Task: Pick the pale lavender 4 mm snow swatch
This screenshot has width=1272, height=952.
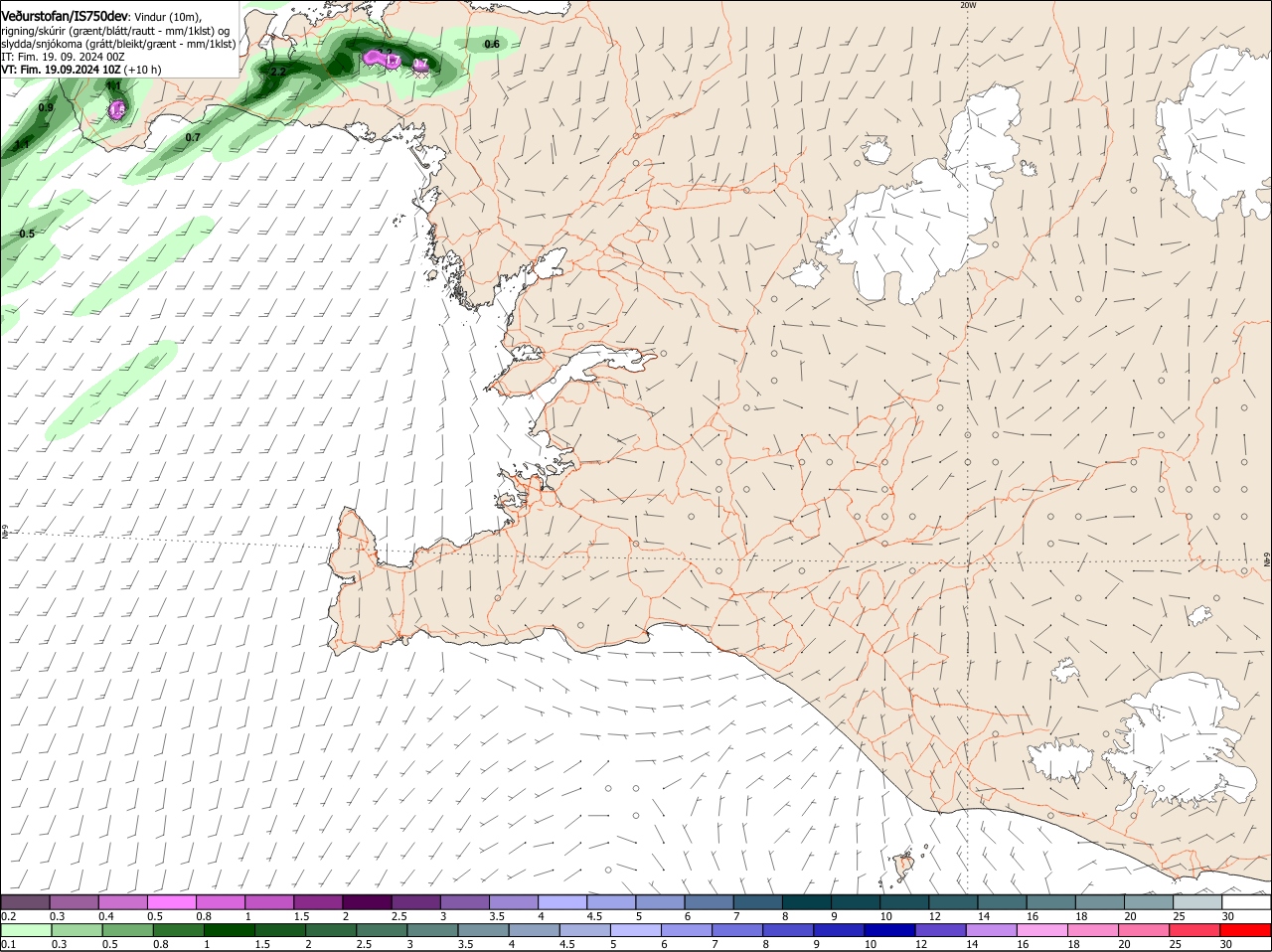Action: click(562, 901)
